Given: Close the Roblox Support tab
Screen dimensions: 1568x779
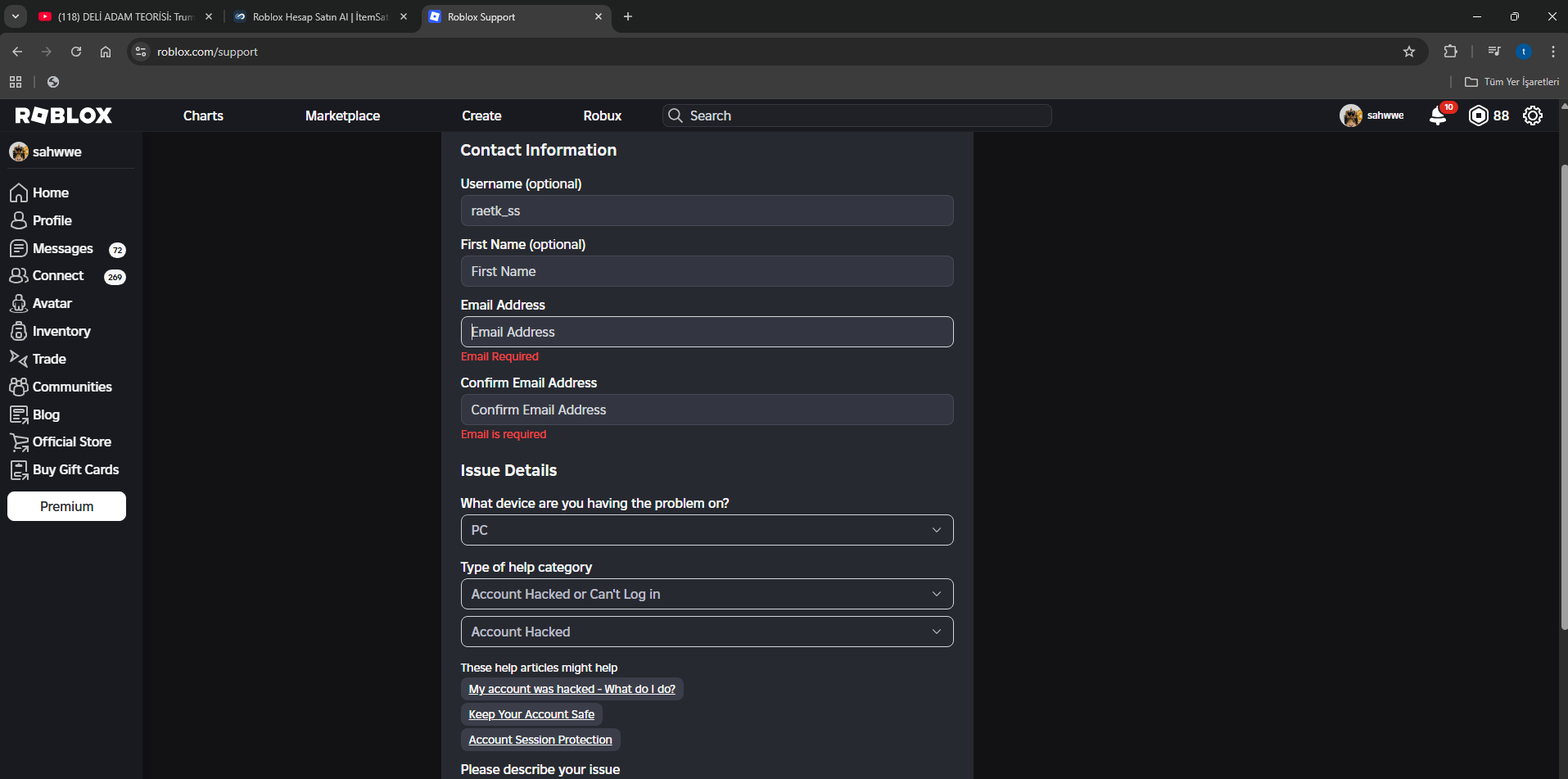Looking at the screenshot, I should [x=599, y=16].
